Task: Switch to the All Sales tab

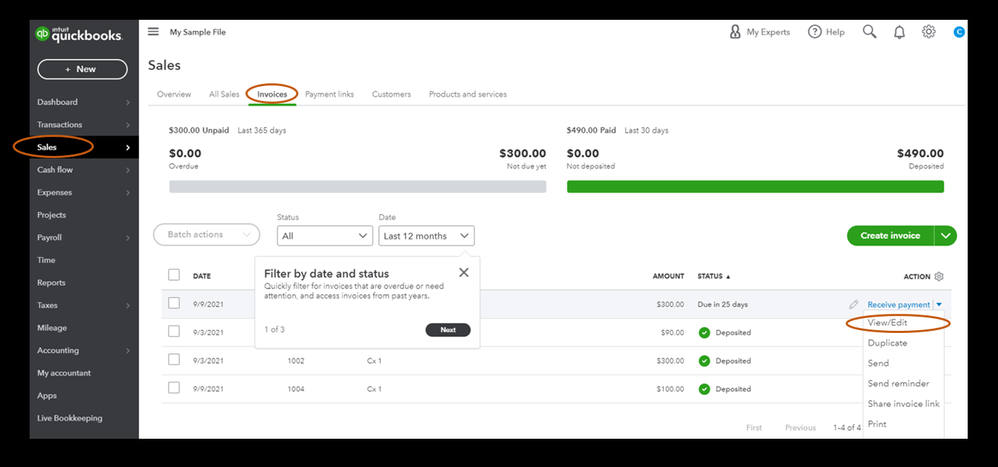Action: point(224,94)
